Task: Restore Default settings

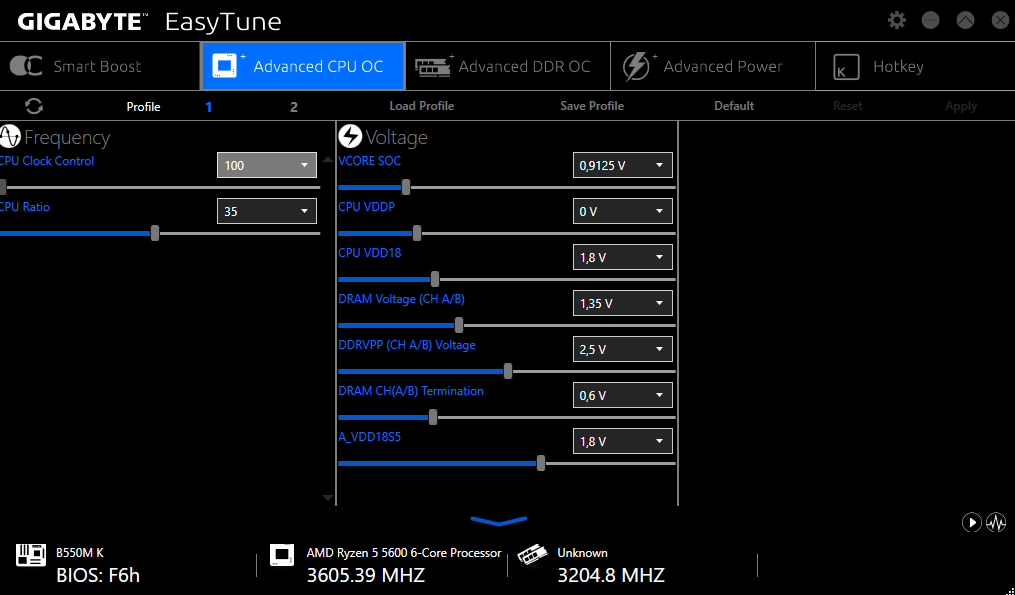Action: tap(733, 106)
